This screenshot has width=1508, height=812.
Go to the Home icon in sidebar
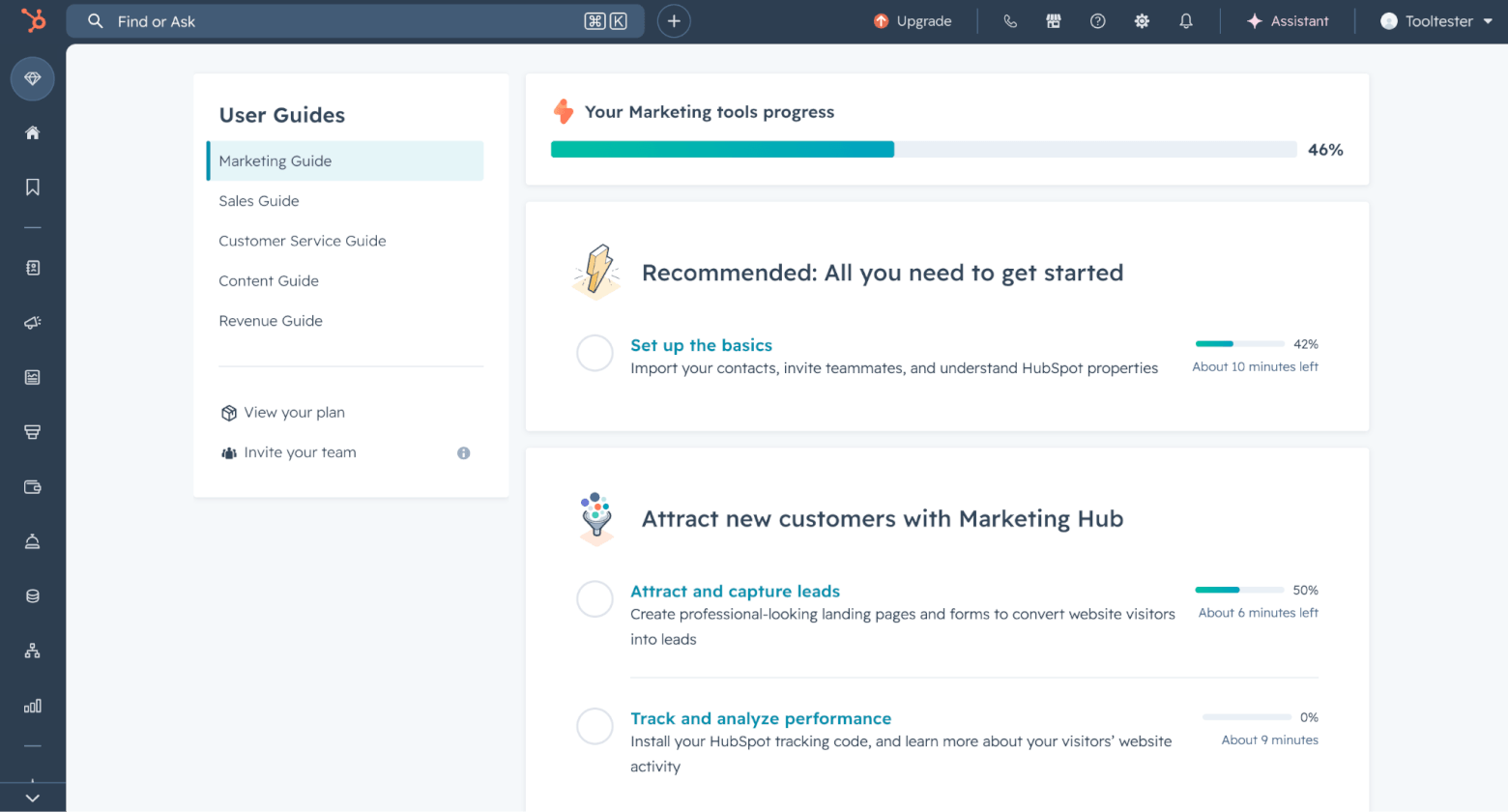tap(33, 132)
